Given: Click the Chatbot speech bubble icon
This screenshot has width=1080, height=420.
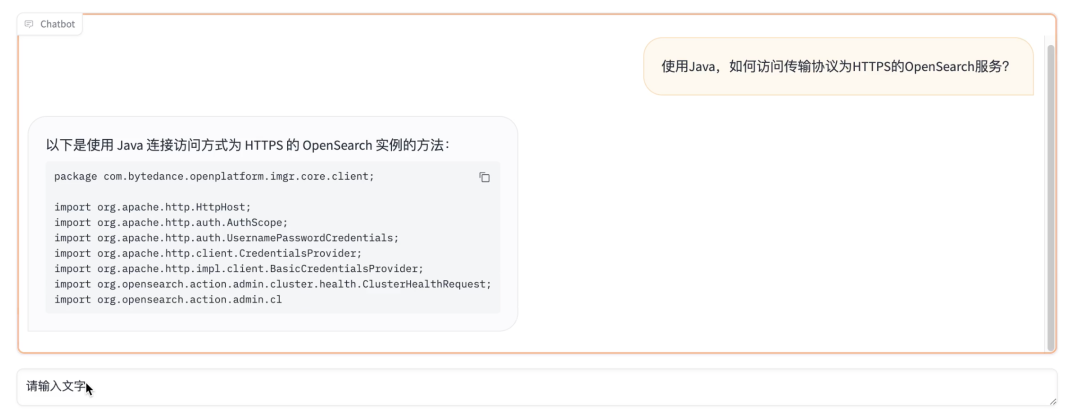Looking at the screenshot, I should click(x=29, y=24).
